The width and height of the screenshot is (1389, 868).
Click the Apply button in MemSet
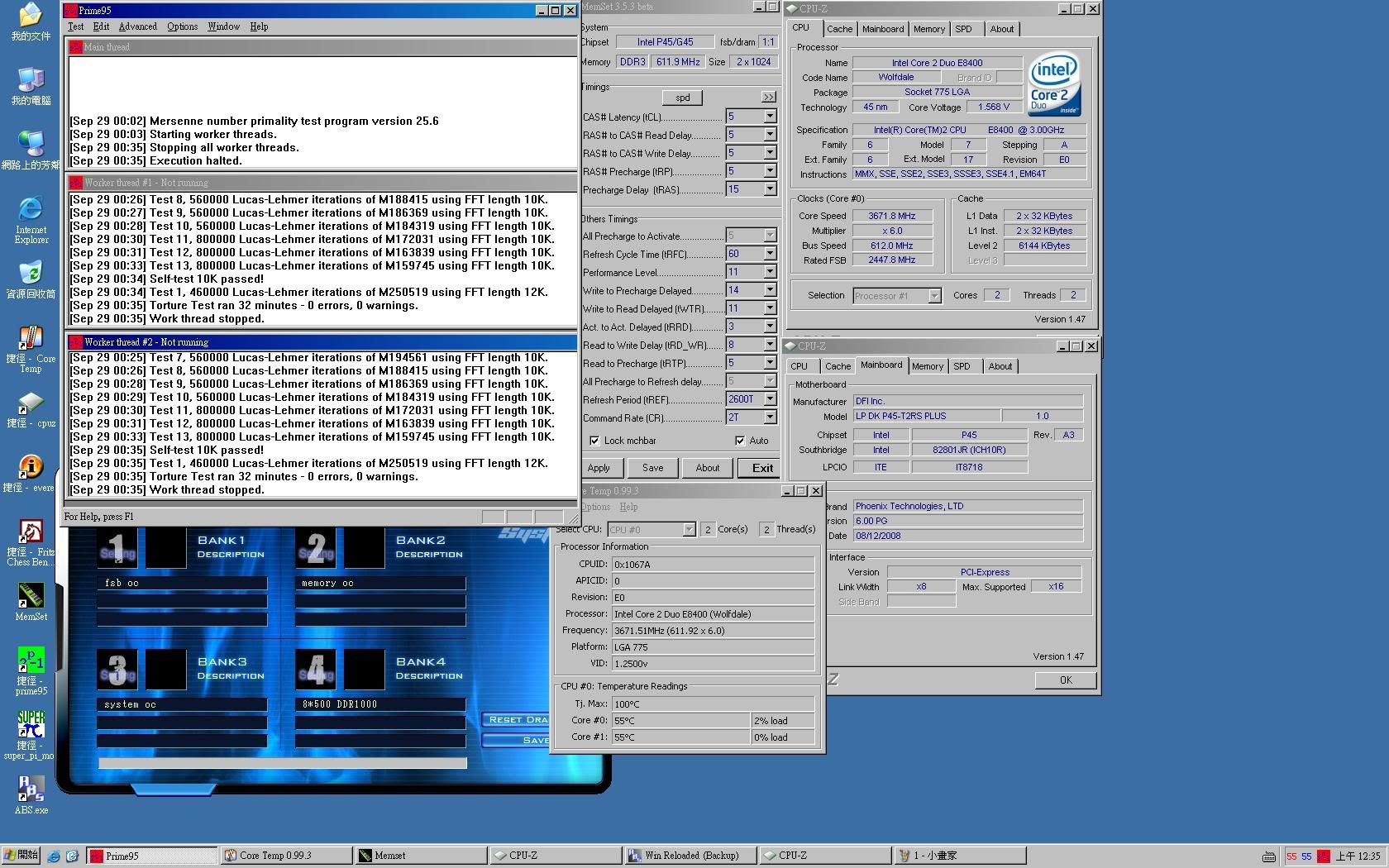[599, 468]
